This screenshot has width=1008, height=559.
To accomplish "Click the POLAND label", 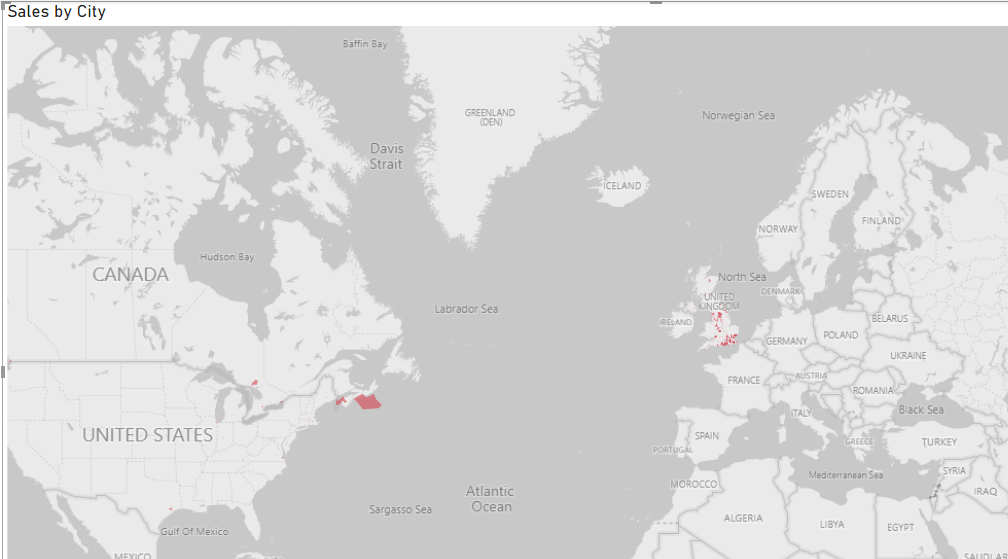I will 840,335.
